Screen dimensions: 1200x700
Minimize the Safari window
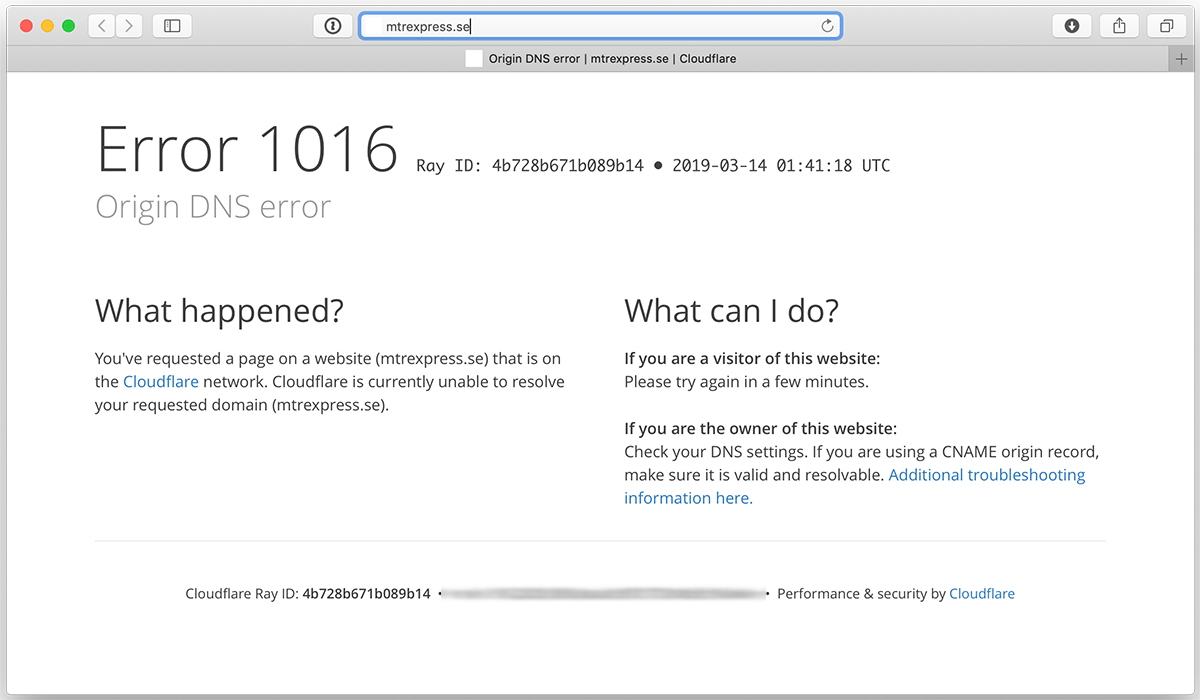(x=47, y=26)
